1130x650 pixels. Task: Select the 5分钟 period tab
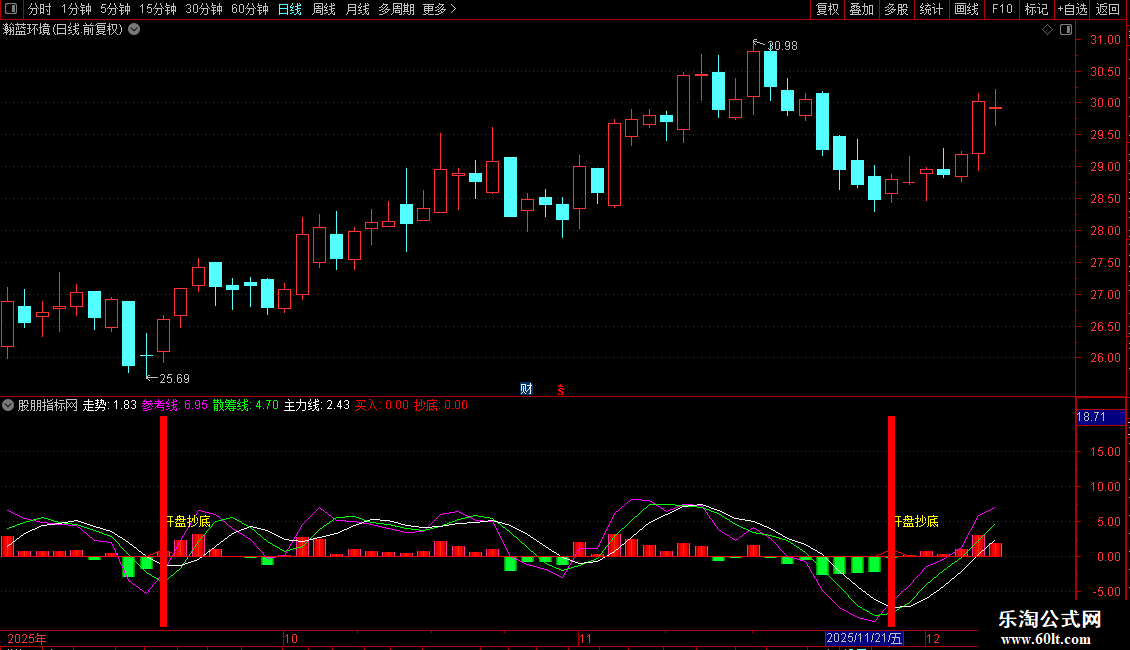tap(115, 9)
